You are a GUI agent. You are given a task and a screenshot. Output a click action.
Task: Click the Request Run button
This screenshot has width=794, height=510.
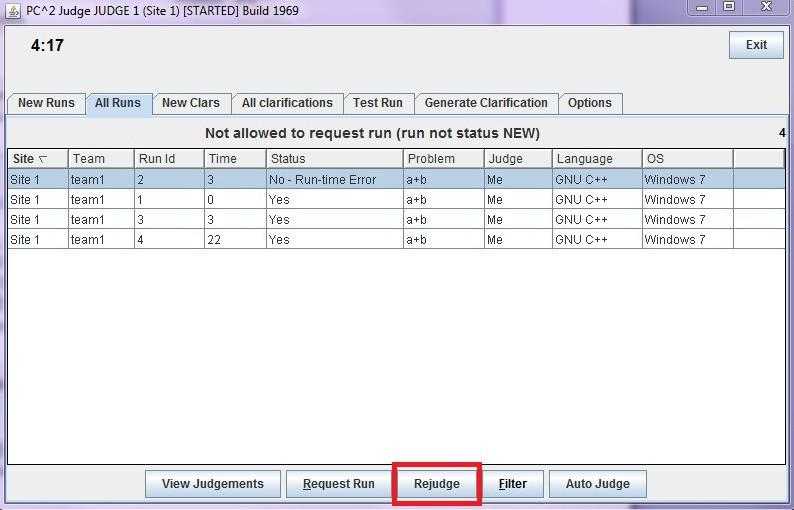click(338, 484)
